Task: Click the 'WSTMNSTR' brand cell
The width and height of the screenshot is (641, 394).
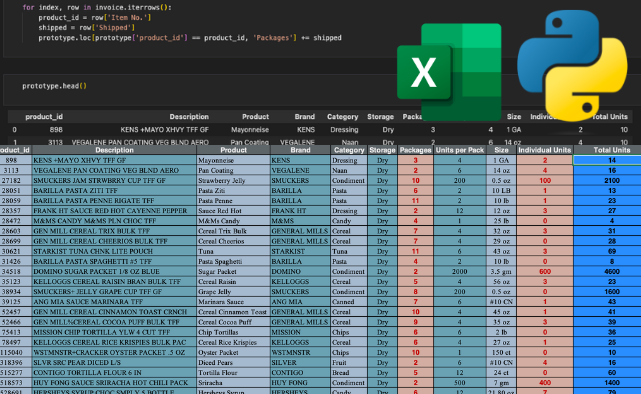Action: pyautogui.click(x=300, y=352)
